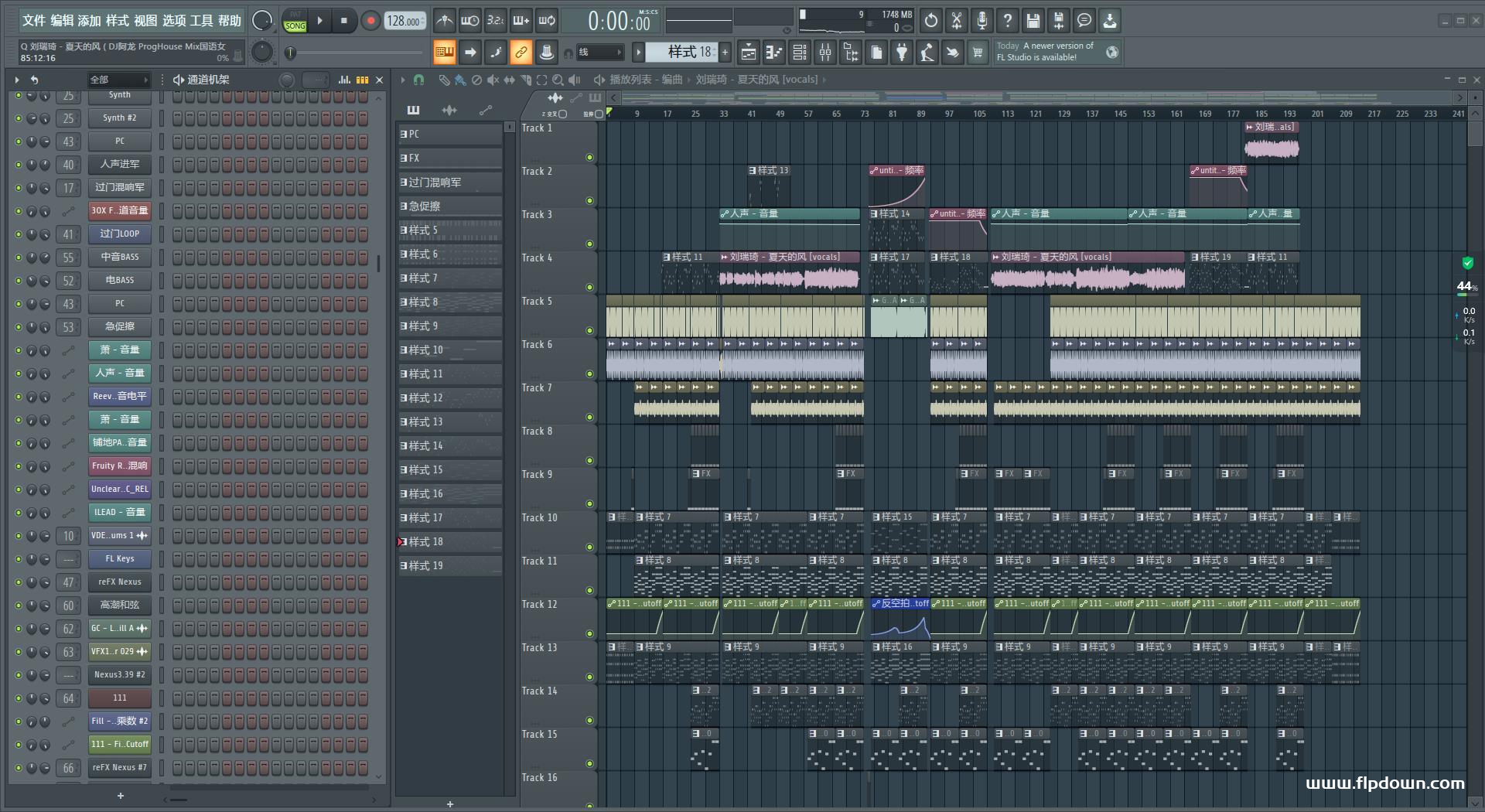Open the chat bubble icon
Image resolution: width=1485 pixels, height=812 pixels.
coord(1084,21)
